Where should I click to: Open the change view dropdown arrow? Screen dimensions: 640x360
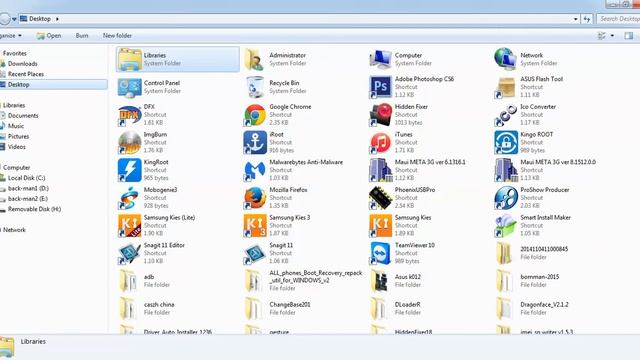612,36
